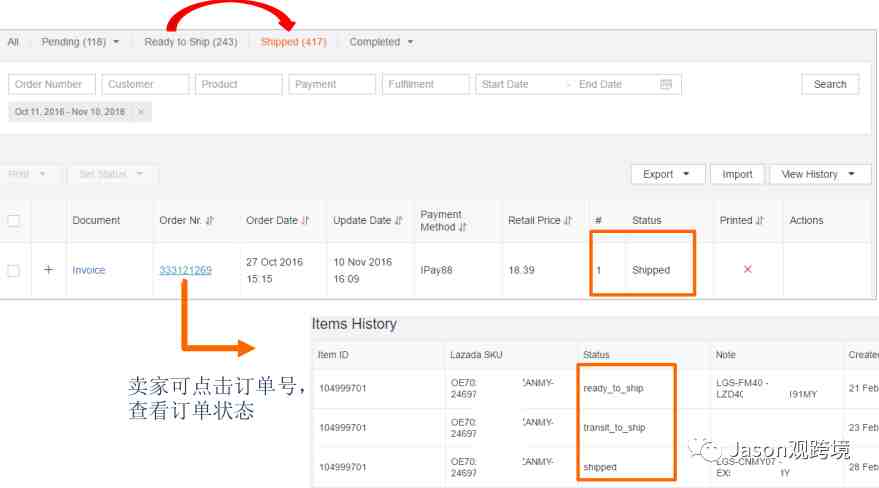Open the Completed tab
This screenshot has width=879, height=488.
coord(374,42)
